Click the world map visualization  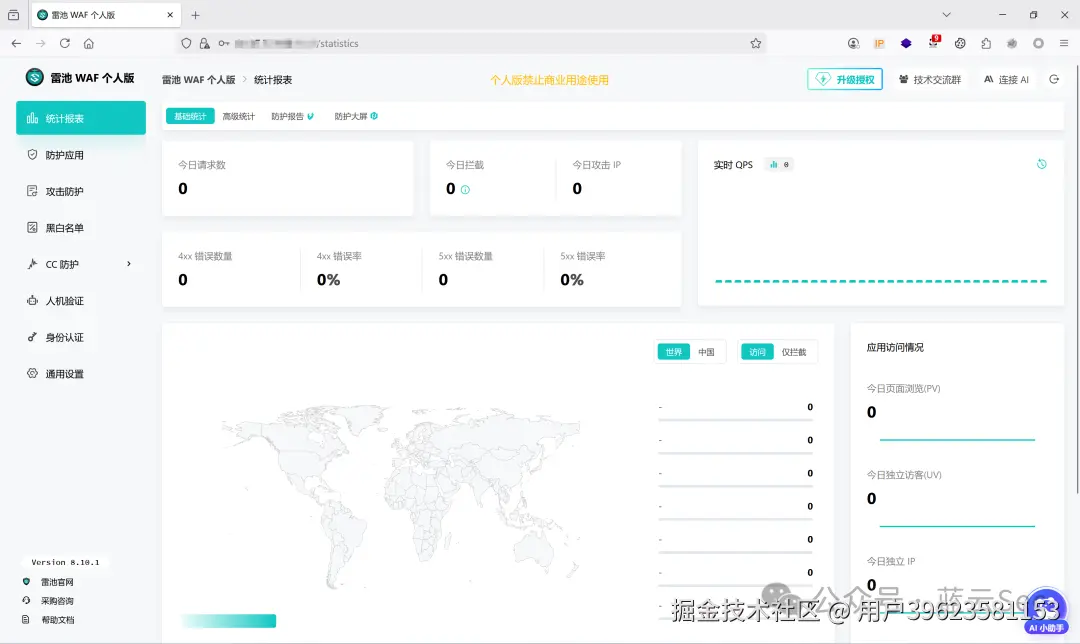399,496
